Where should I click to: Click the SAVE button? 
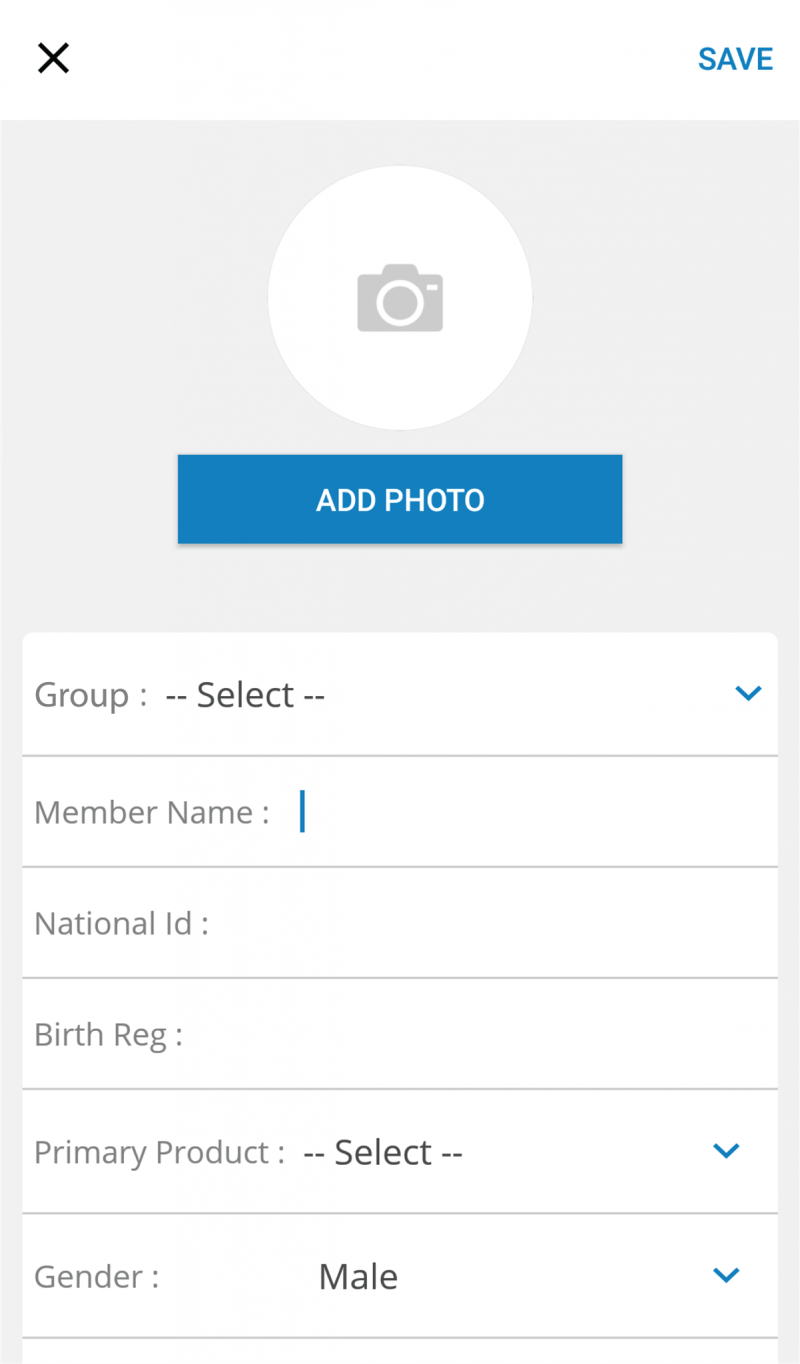coord(735,59)
